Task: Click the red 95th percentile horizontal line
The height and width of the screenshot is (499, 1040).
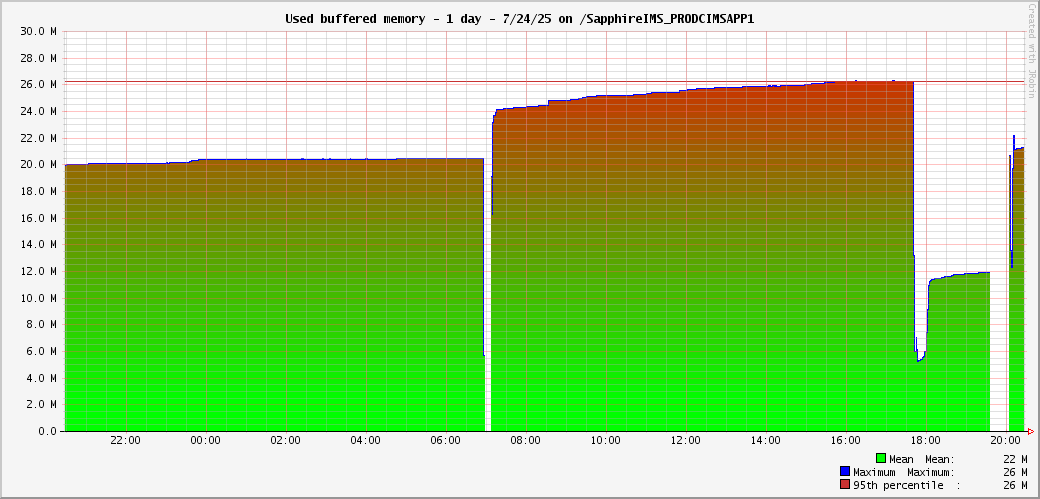Action: coord(544,82)
